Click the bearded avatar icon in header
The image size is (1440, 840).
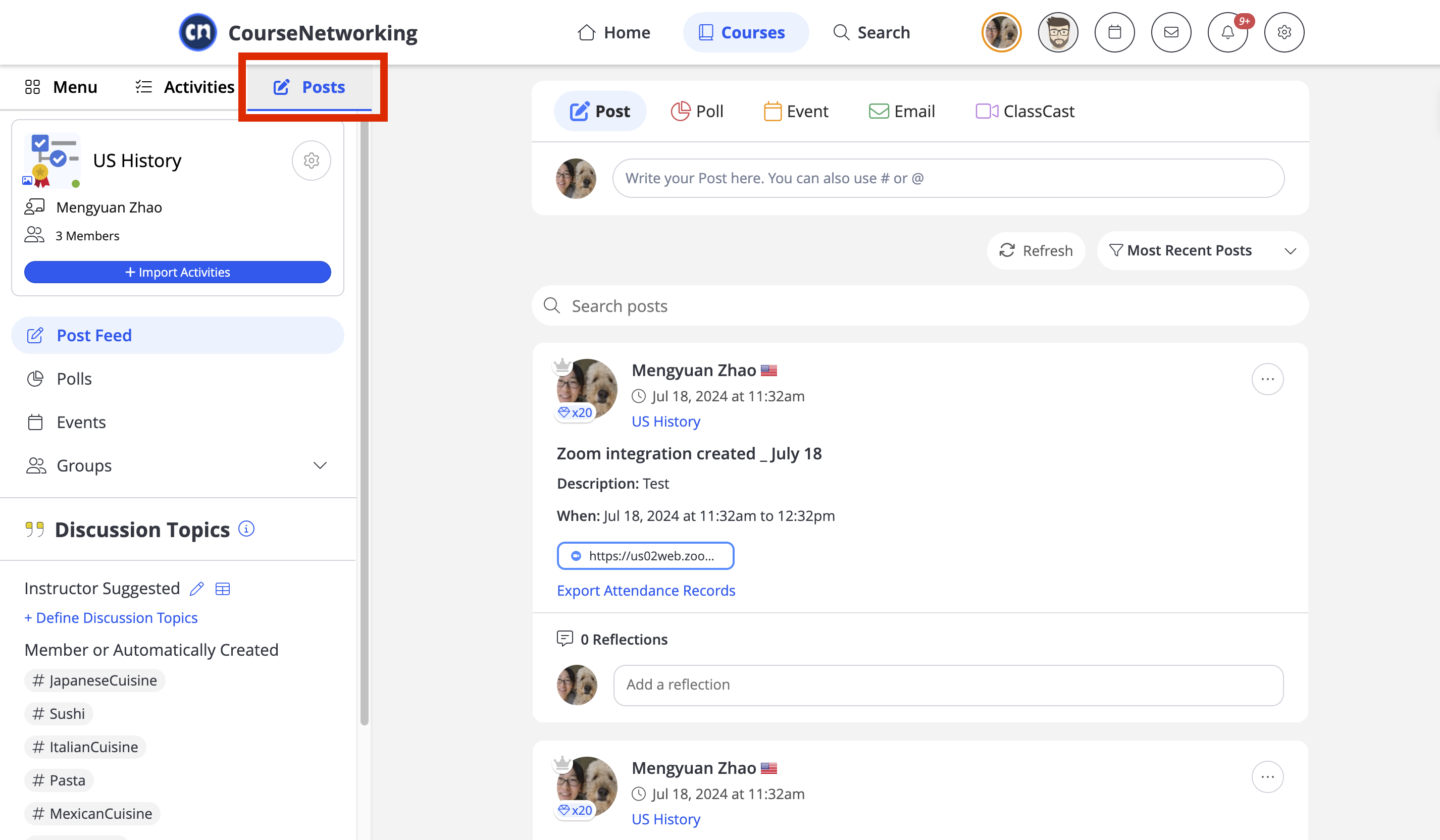click(1058, 32)
